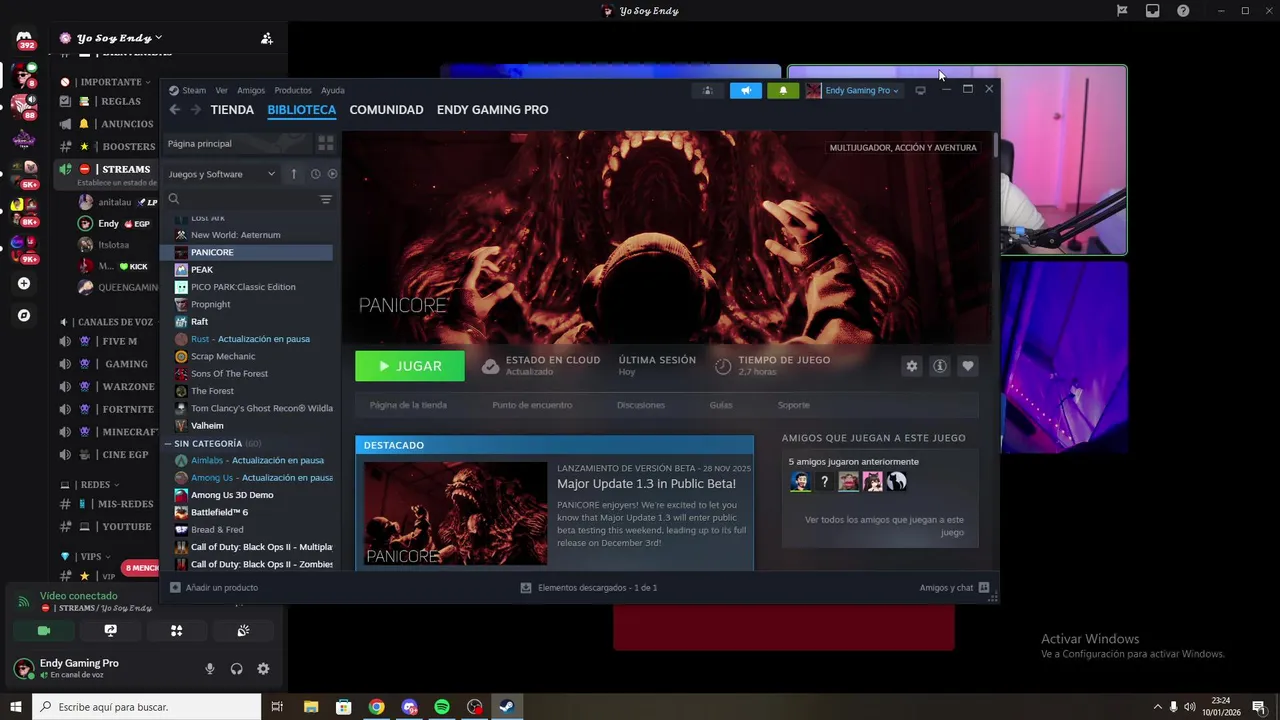The width and height of the screenshot is (1280, 720).
Task: Open the Productos menu
Action: (x=293, y=90)
